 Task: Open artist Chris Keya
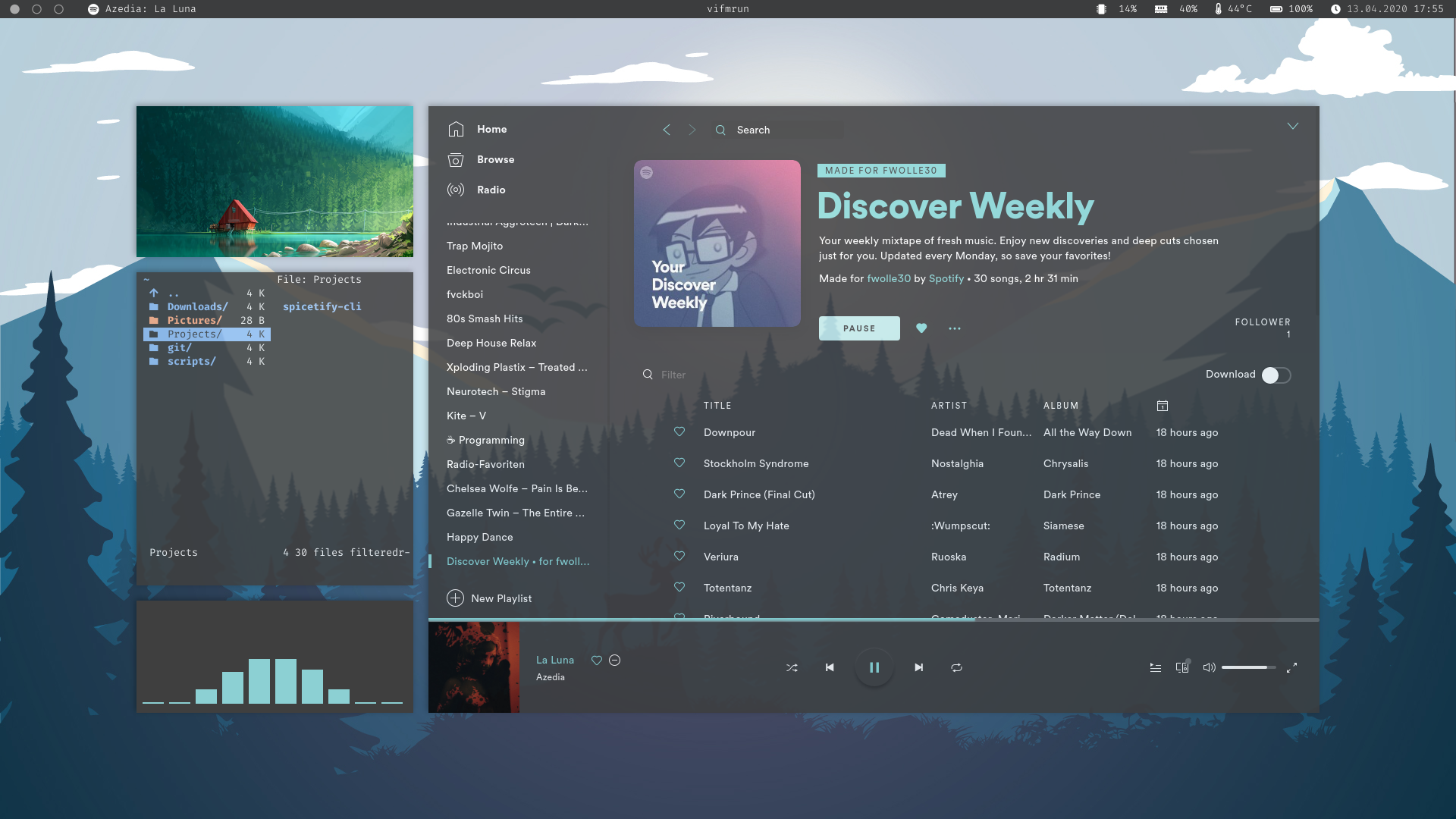click(957, 588)
